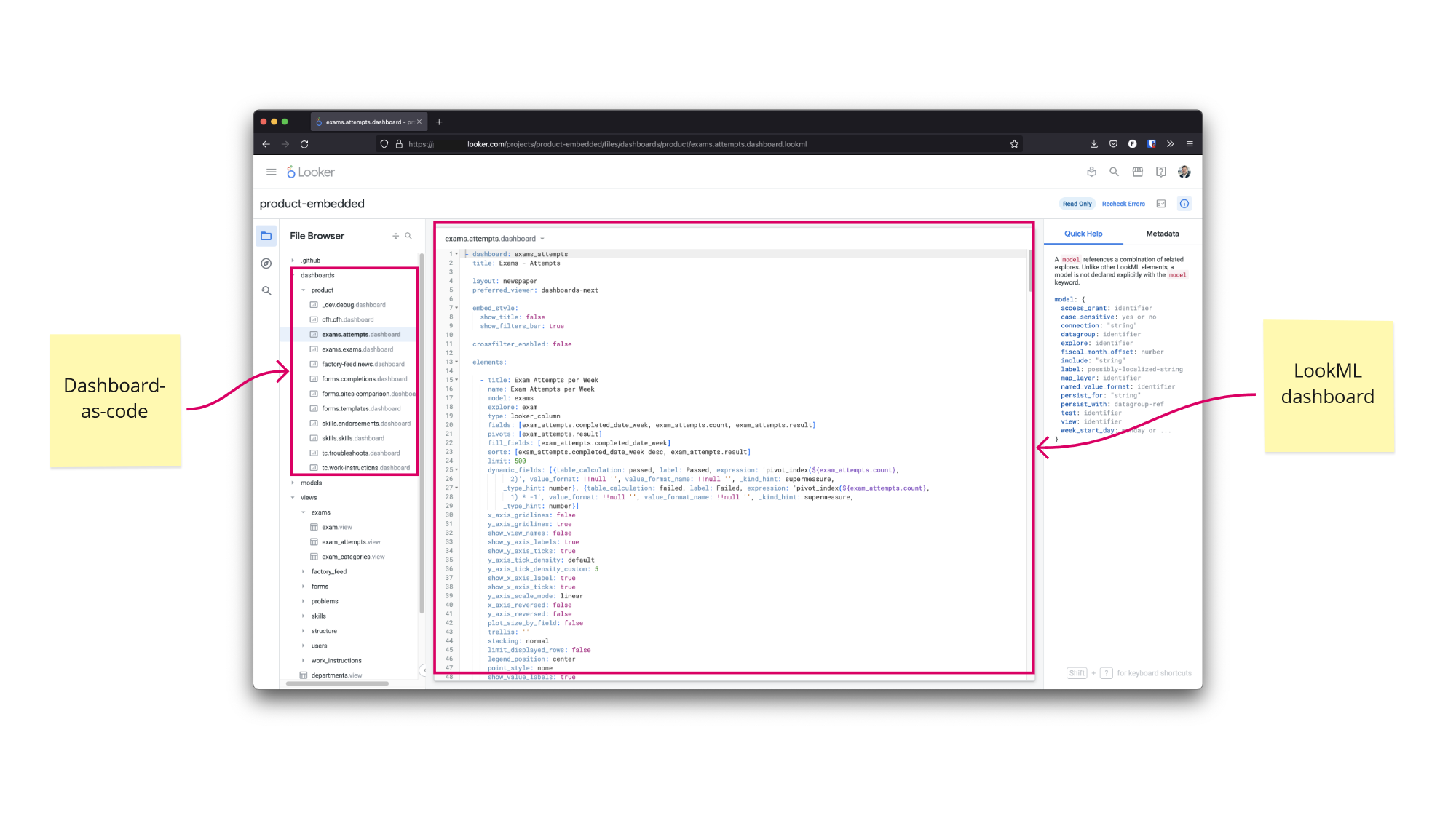Expand the factory_feed folder

[x=304, y=572]
